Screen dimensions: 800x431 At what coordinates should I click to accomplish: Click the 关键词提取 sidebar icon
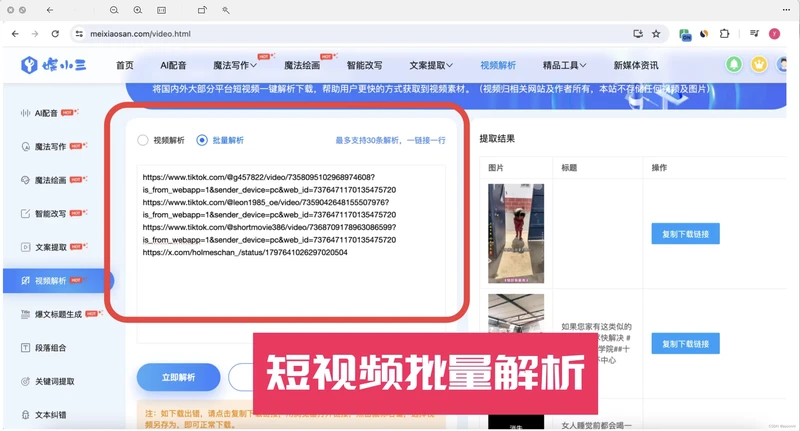click(26, 381)
